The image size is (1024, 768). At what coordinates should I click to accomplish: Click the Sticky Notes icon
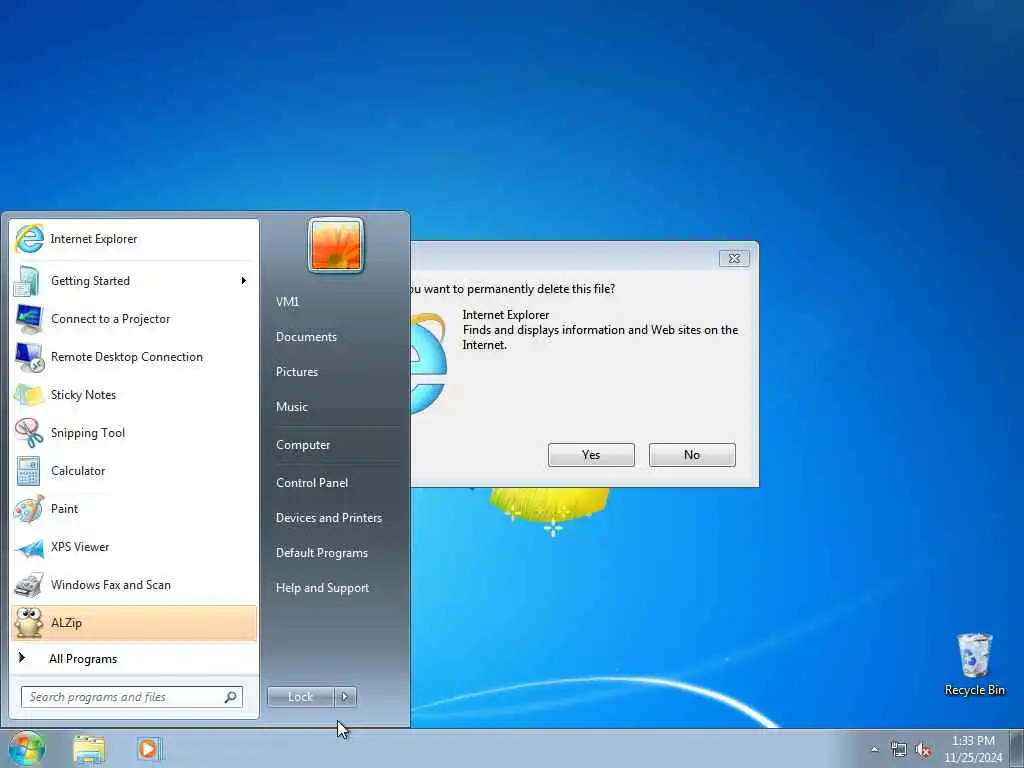coord(29,395)
